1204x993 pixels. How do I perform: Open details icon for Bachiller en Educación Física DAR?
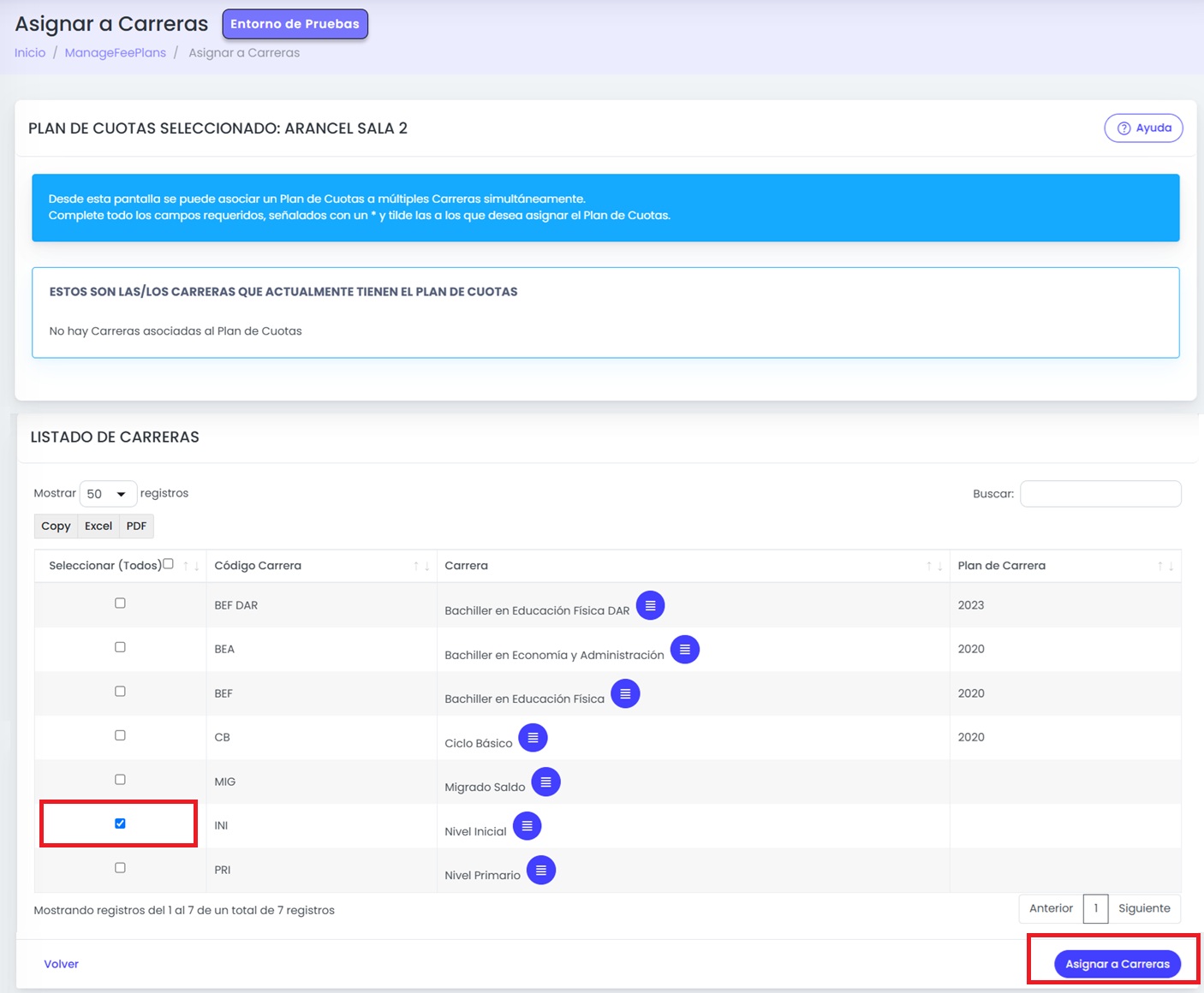click(x=651, y=605)
